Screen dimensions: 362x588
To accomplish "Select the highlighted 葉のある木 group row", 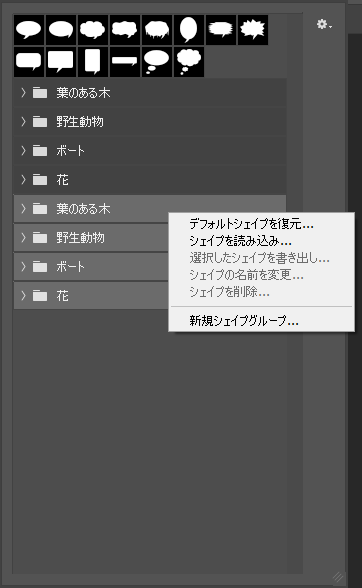I will pyautogui.click(x=150, y=208).
